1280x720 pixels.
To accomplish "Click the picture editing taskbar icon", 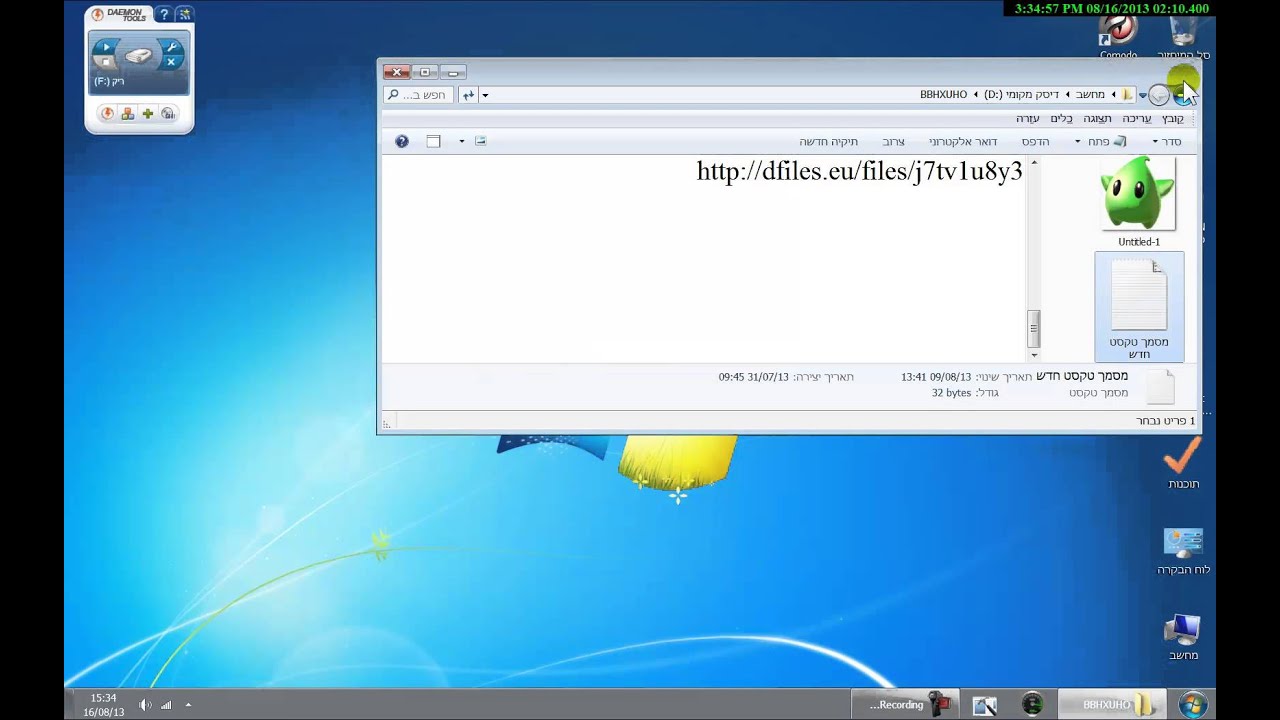I will (x=985, y=705).
